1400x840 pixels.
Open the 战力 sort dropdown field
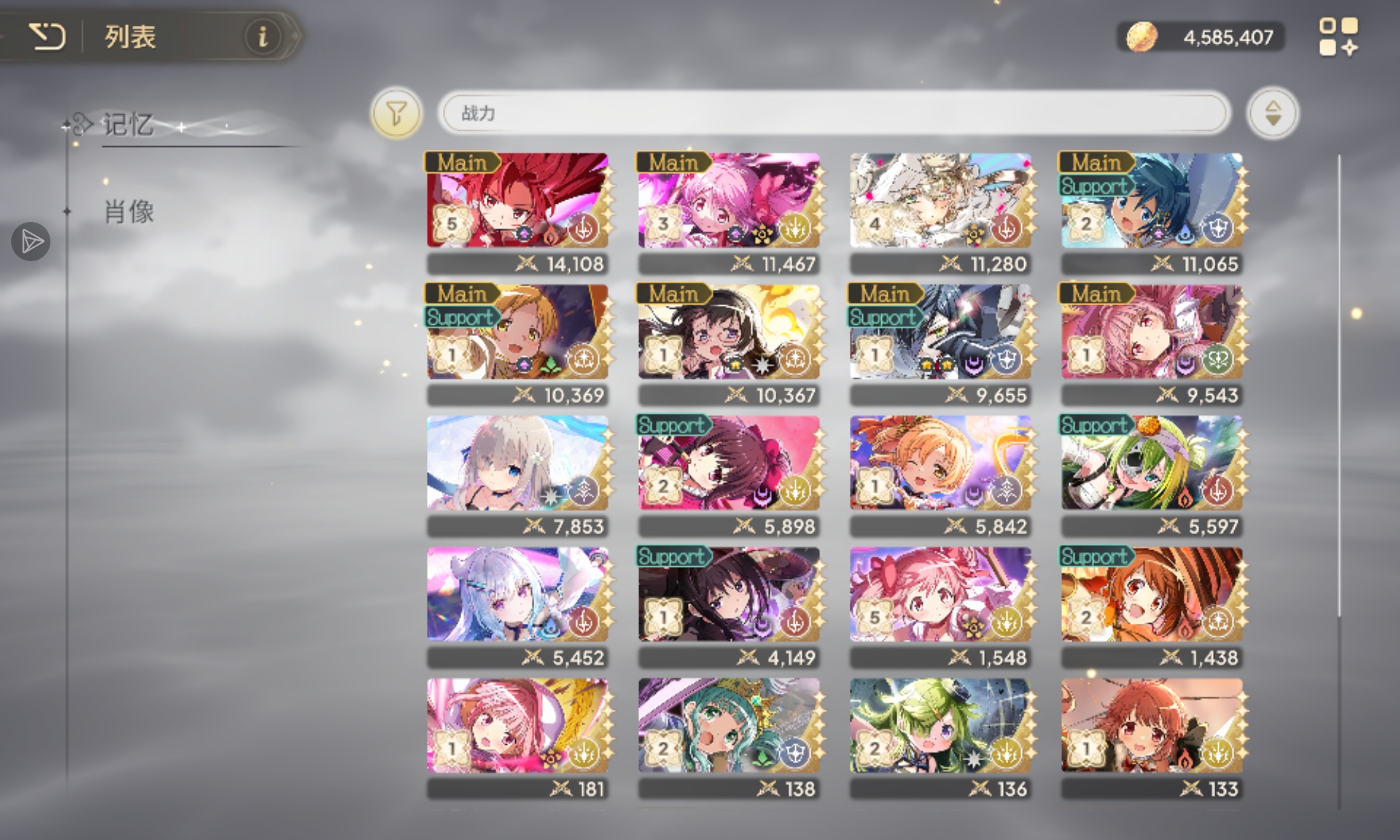point(833,113)
